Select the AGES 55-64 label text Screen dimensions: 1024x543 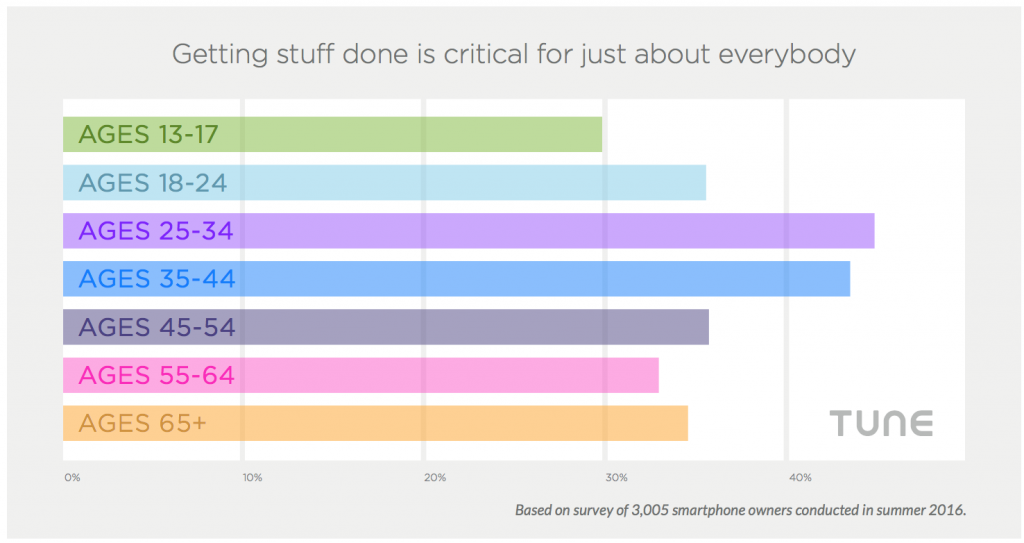pos(156,375)
